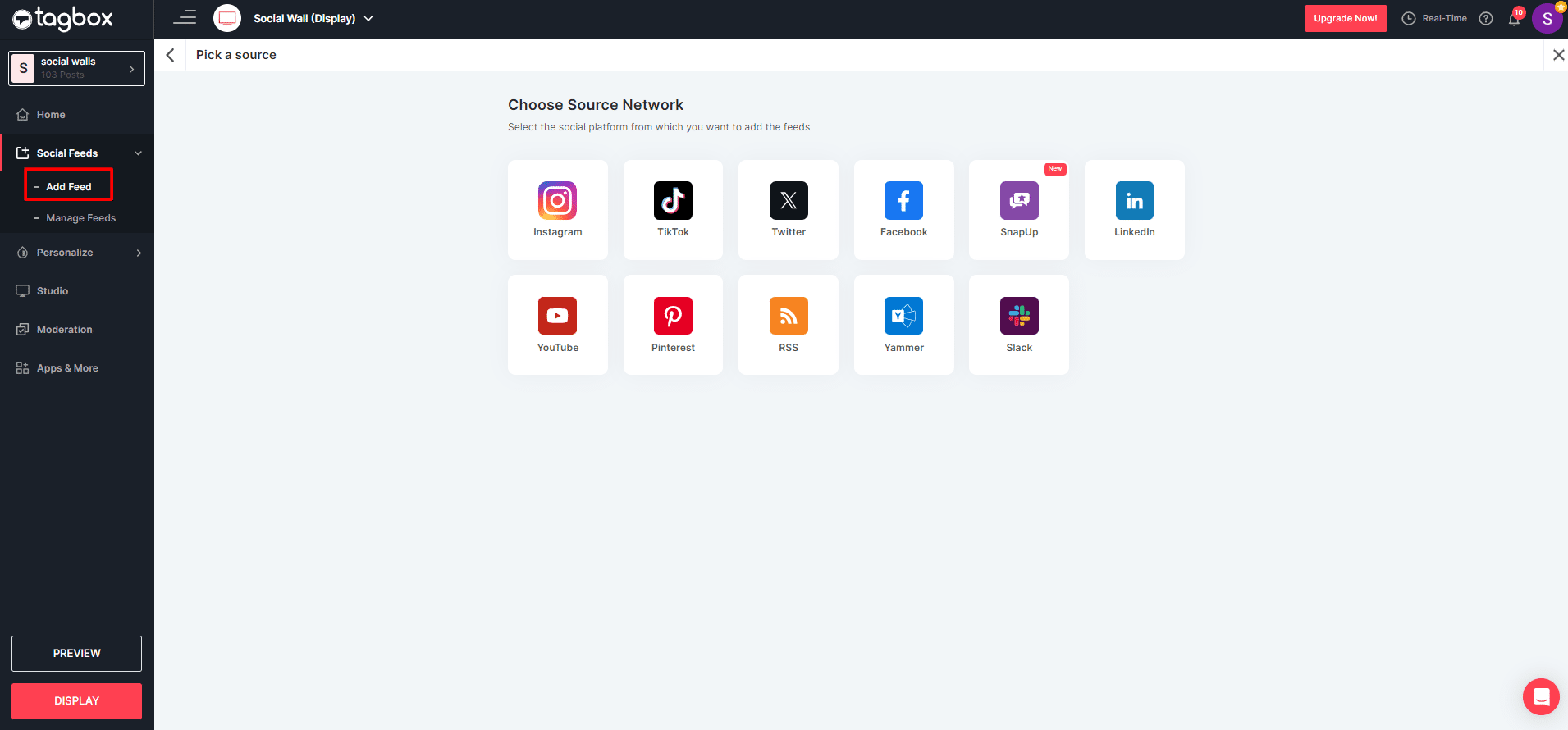Select Facebook as feed source

point(903,209)
